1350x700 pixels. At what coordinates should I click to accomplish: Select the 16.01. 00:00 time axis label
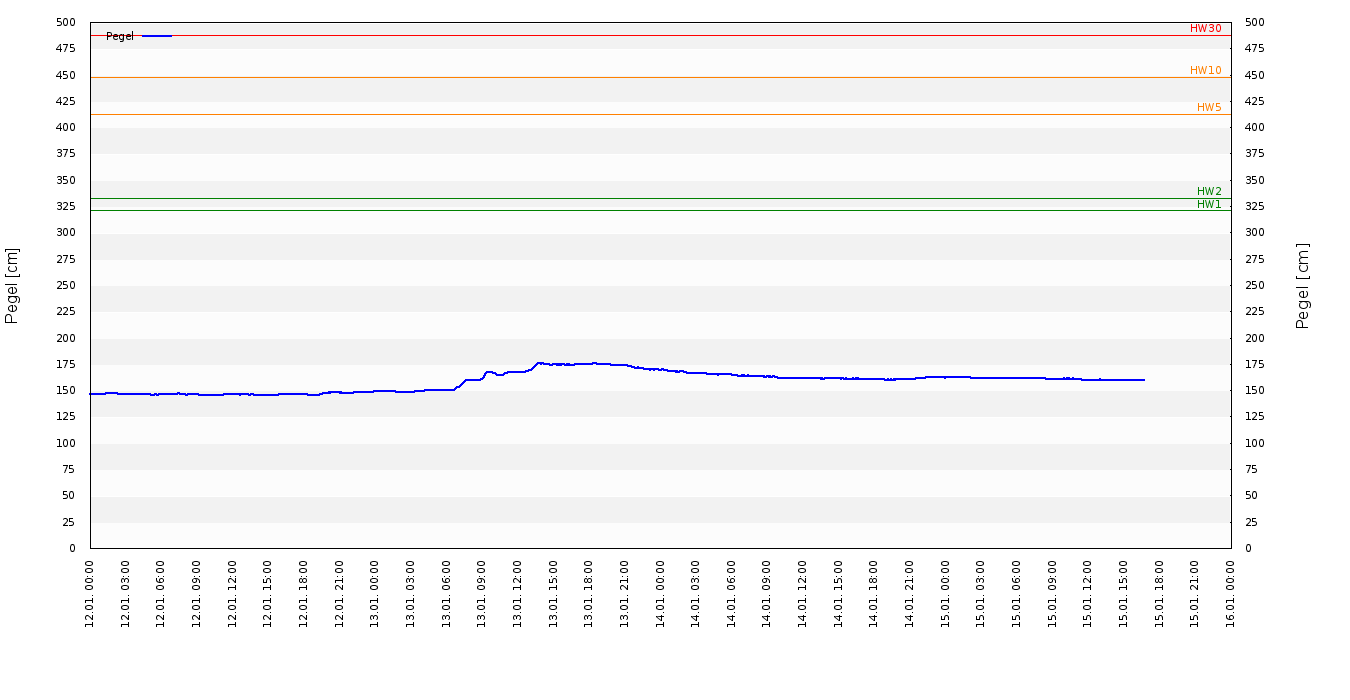[x=1230, y=593]
